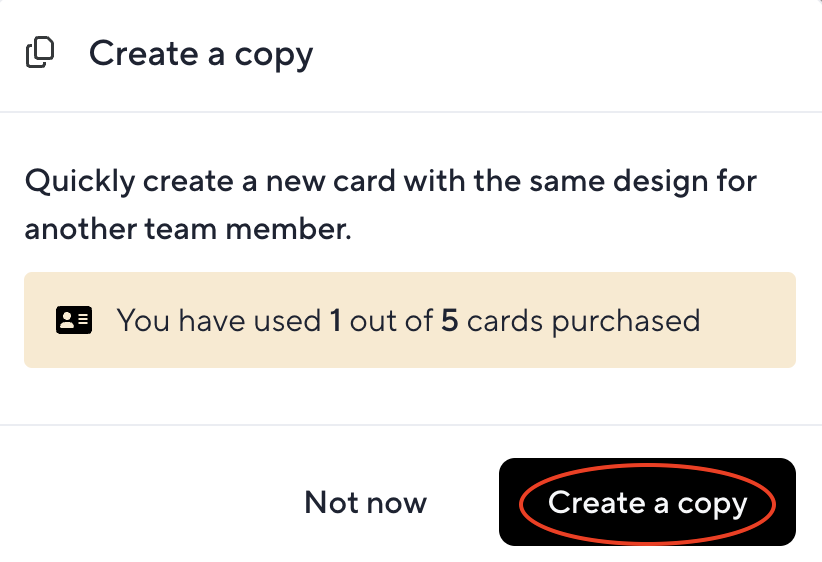Image resolution: width=822 pixels, height=562 pixels.
Task: Click the You have used text
Action: coord(219,320)
